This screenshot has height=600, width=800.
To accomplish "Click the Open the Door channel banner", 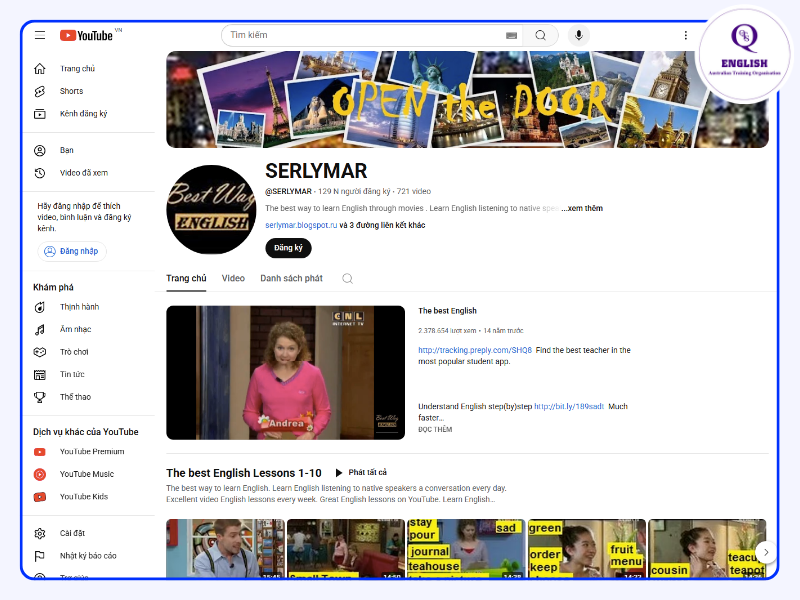I will pos(467,99).
